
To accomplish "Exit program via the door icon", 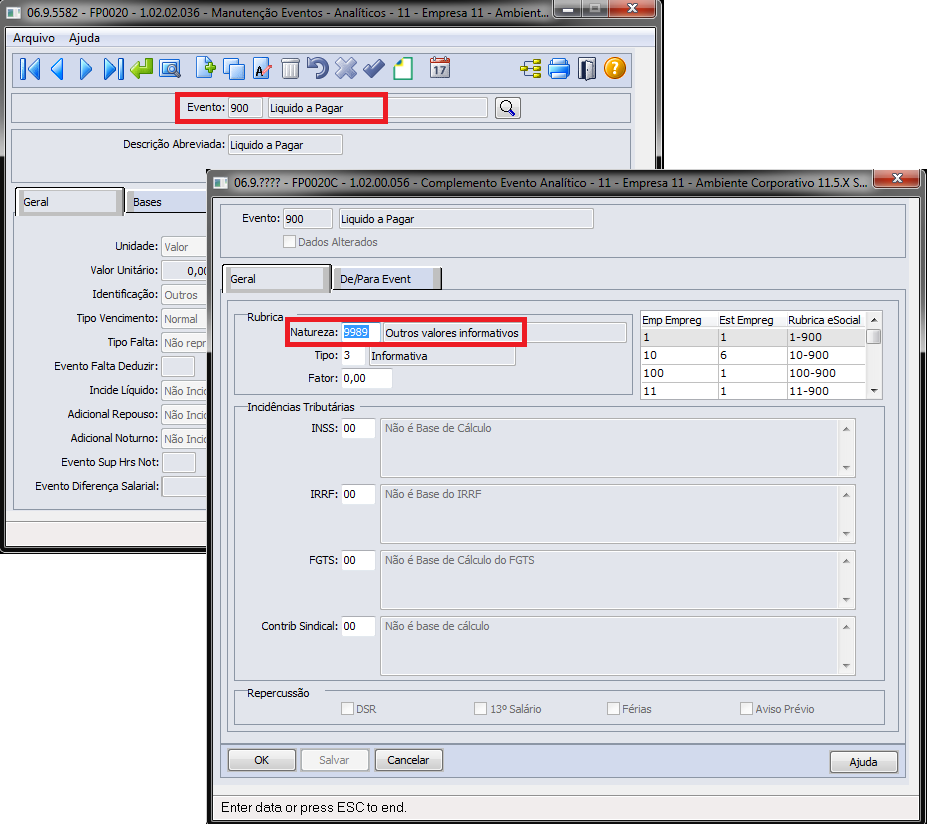I will tap(587, 69).
